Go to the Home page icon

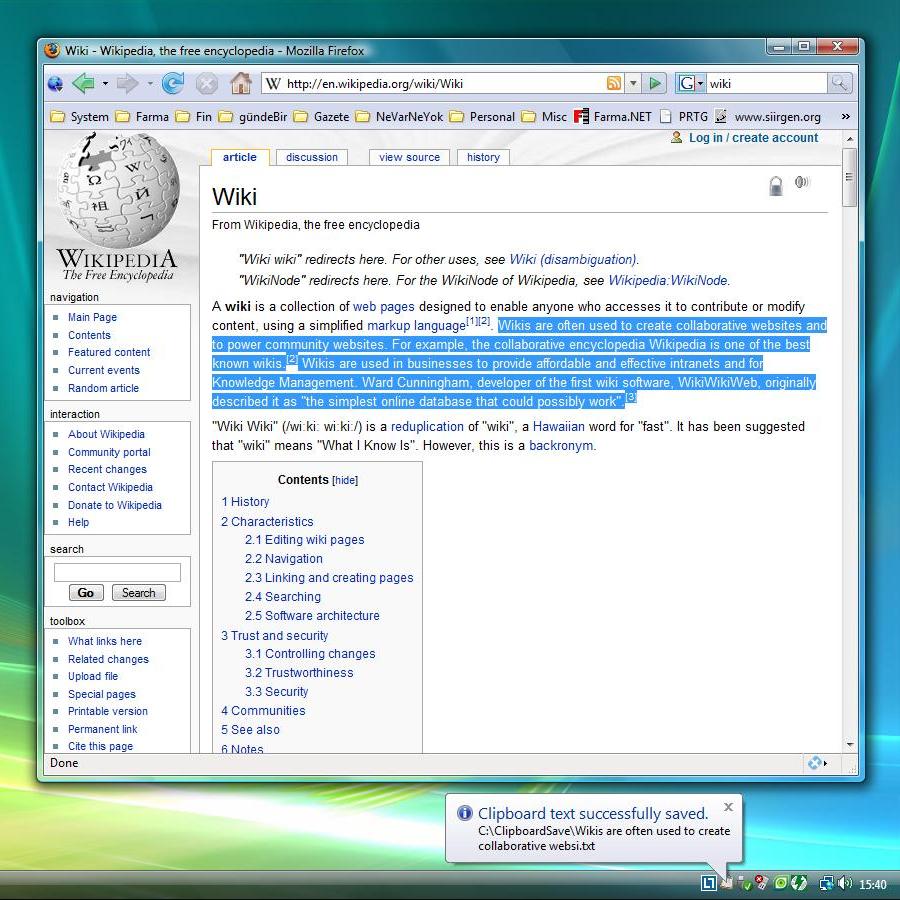(241, 84)
